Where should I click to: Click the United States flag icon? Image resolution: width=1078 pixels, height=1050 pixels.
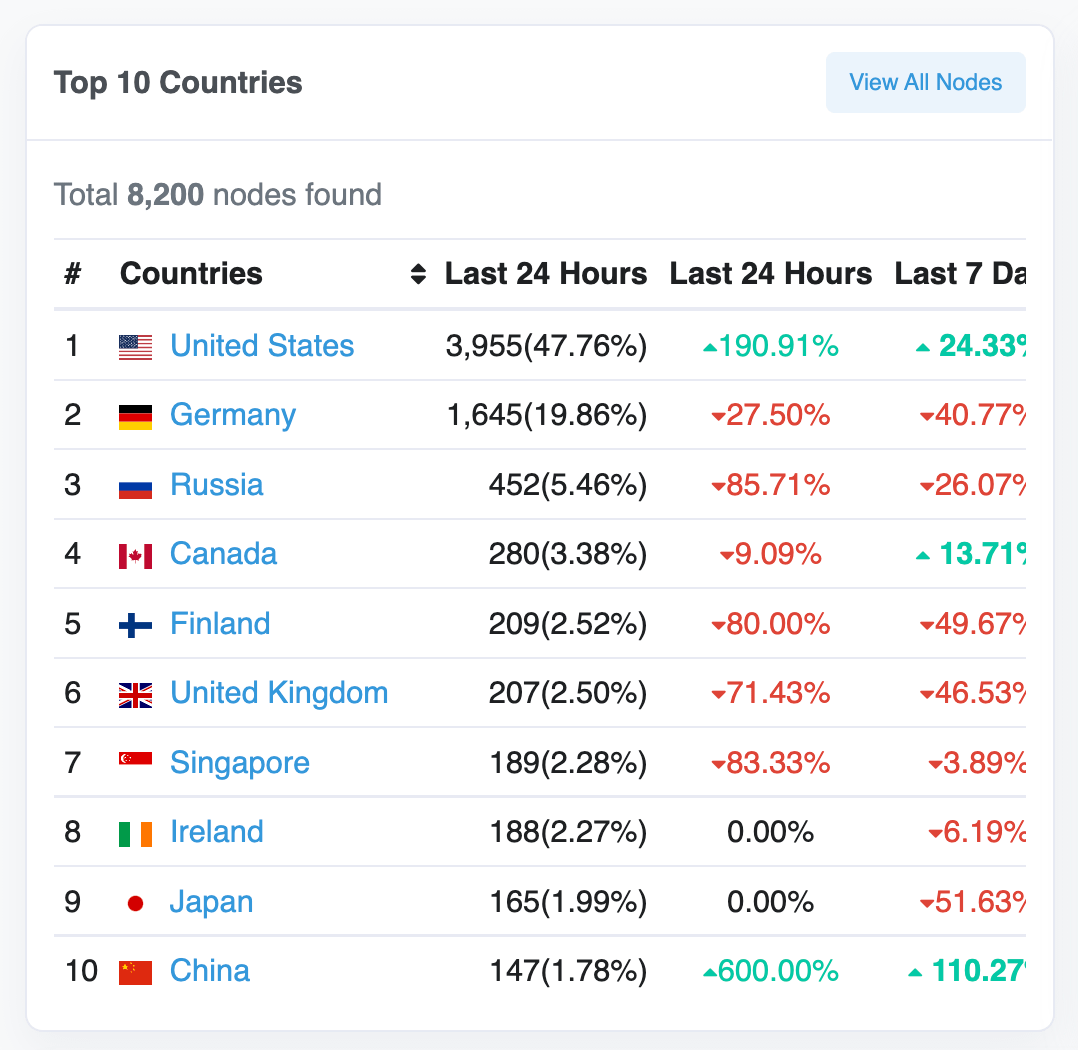pos(135,347)
